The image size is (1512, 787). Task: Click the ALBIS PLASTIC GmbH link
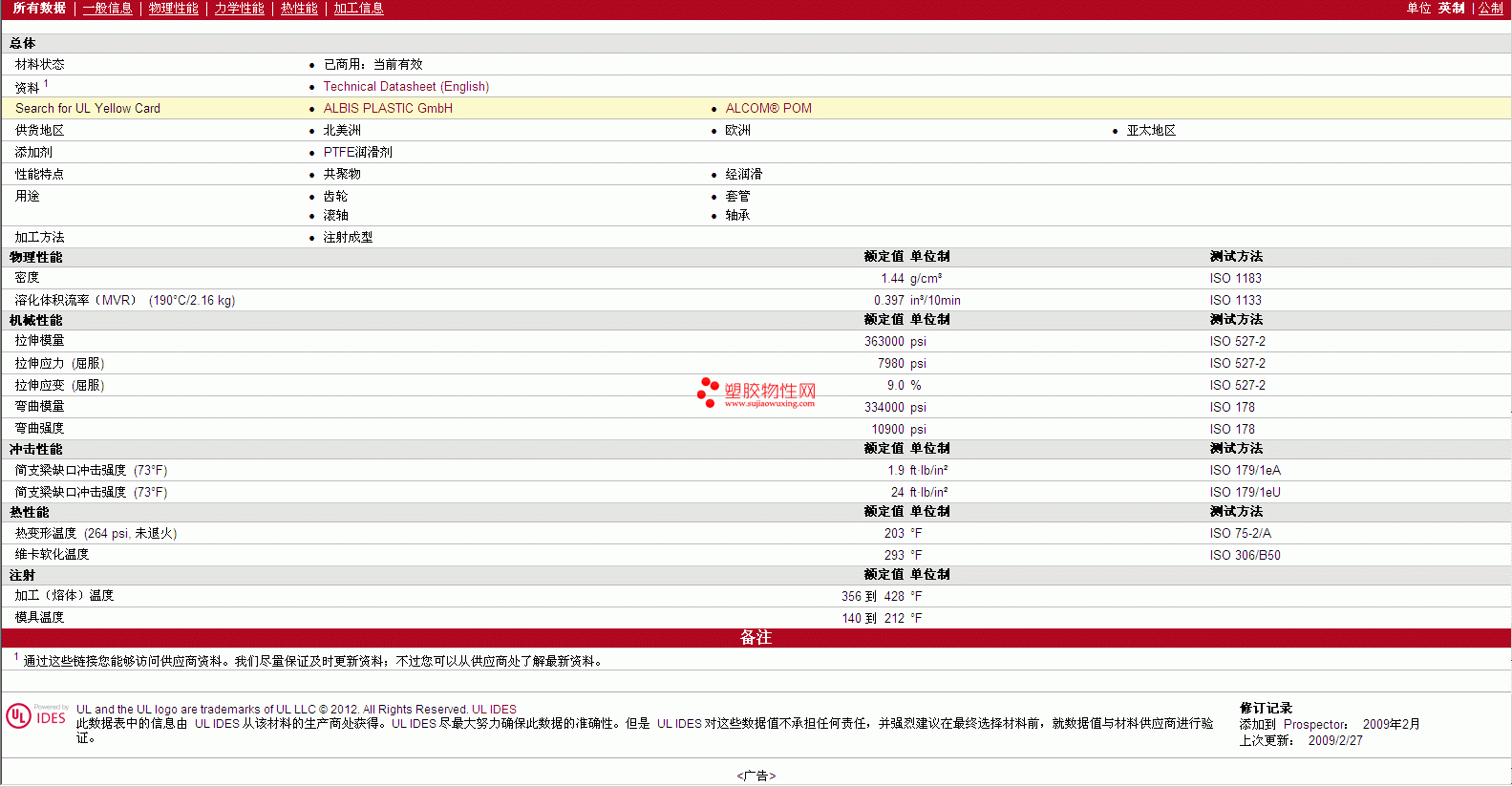click(388, 108)
